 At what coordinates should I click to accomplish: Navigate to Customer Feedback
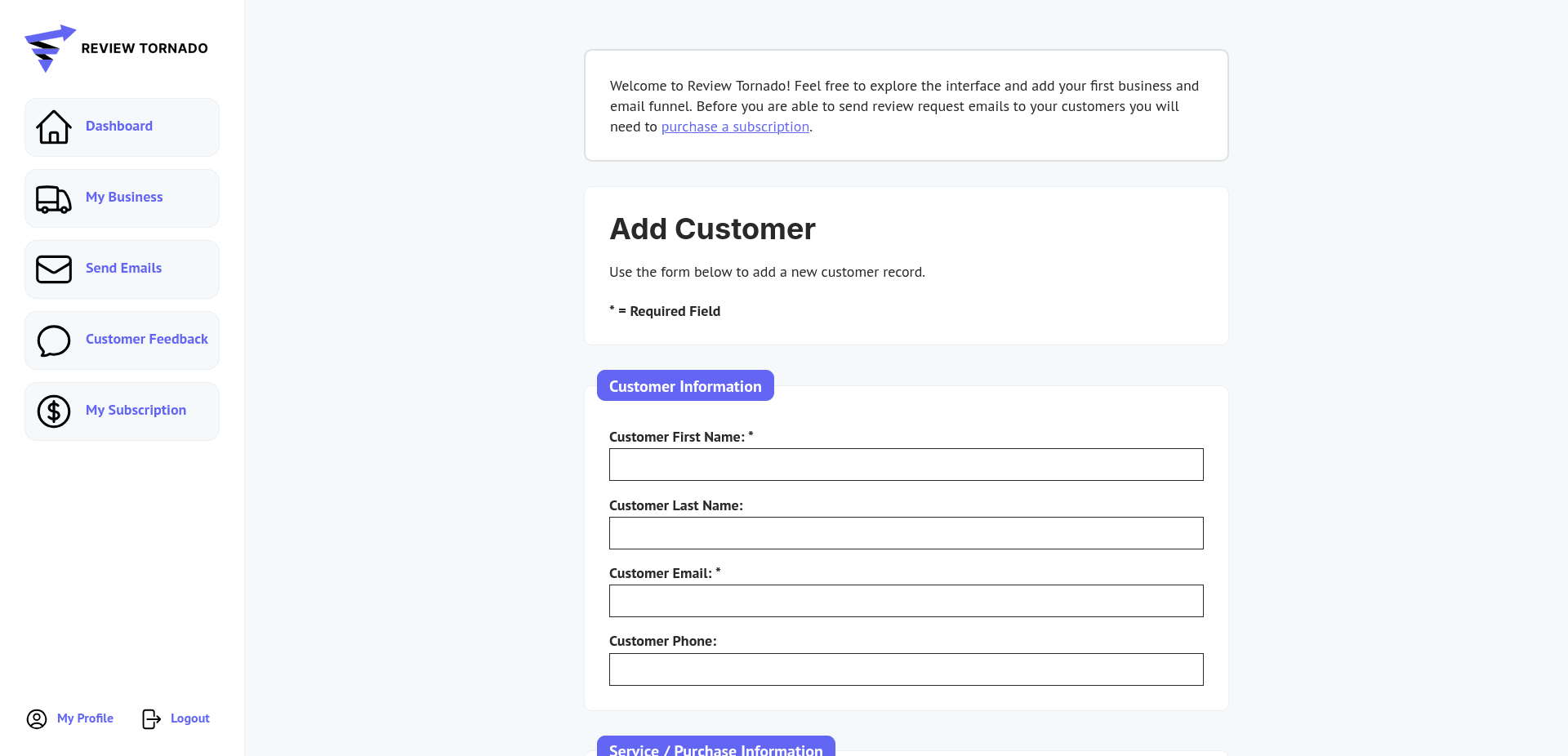[147, 340]
